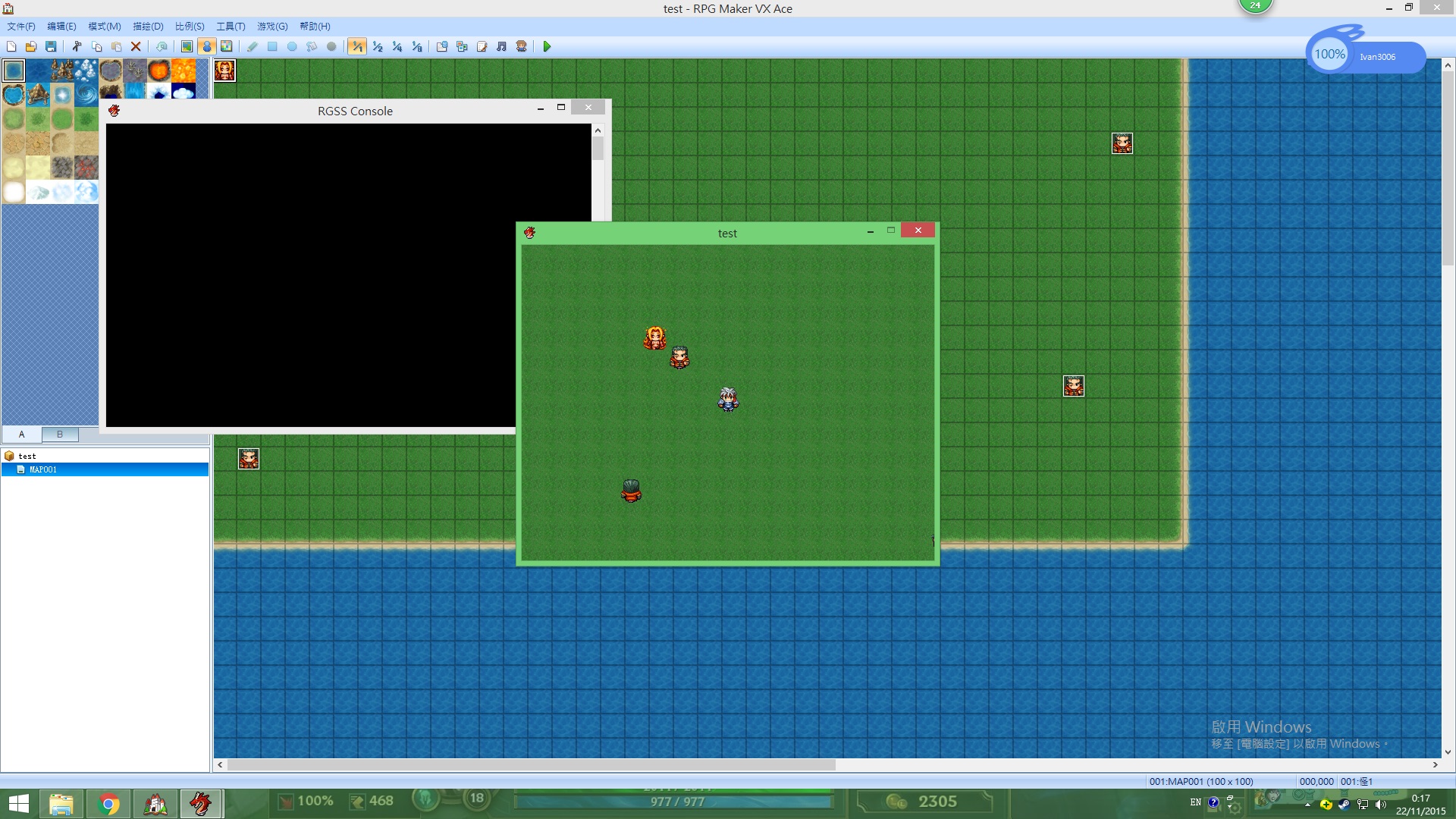Select the player start event on map
The width and height of the screenshot is (1456, 819).
(224, 71)
